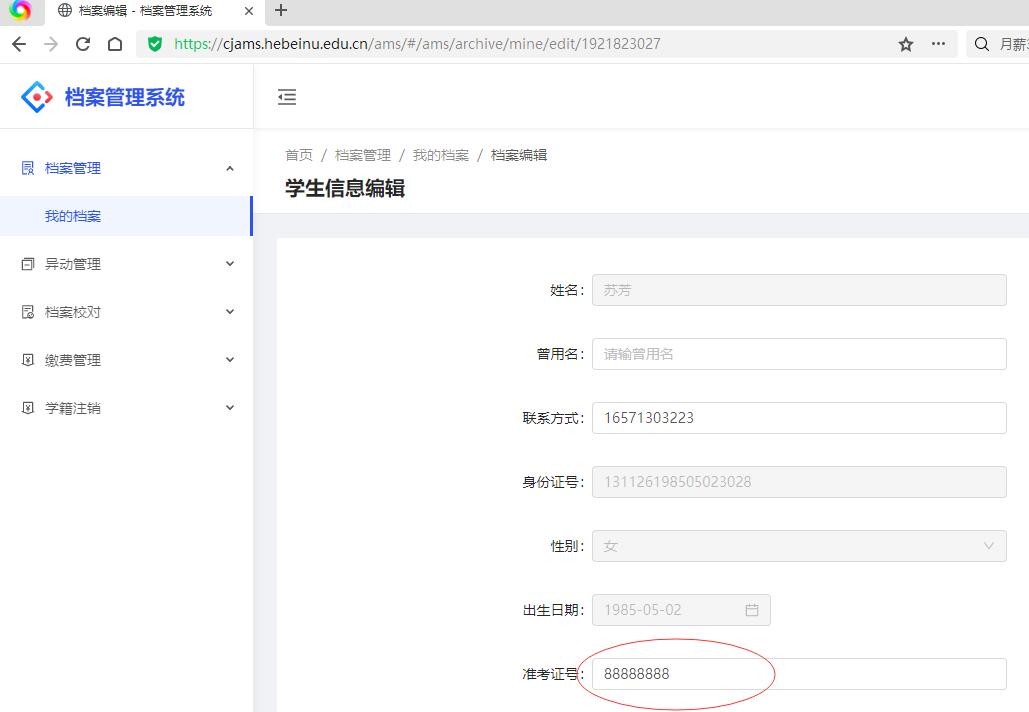The width and height of the screenshot is (1029, 712).
Task: Click into the 曾用名 input field
Action: [x=799, y=354]
